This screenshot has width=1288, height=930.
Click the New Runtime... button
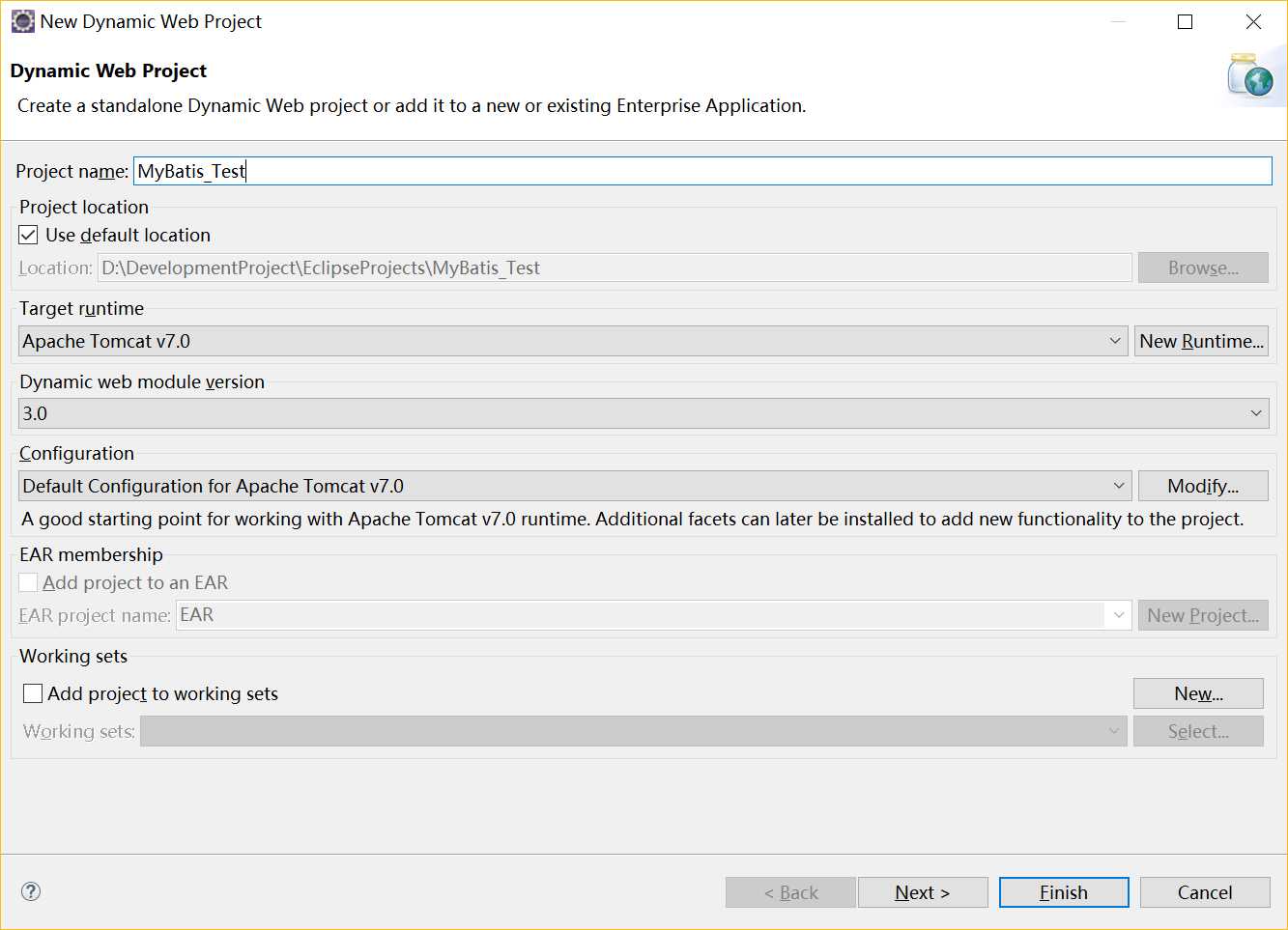pos(1201,341)
